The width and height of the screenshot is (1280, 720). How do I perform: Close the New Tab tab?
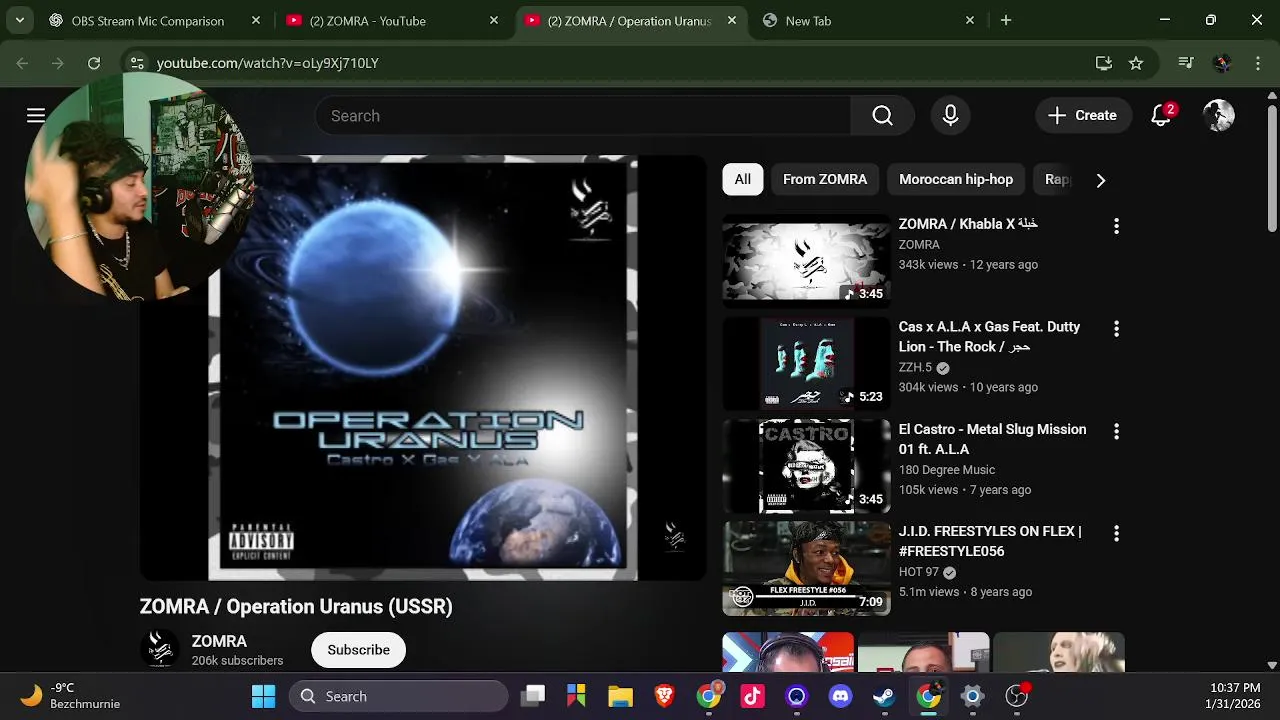(970, 20)
